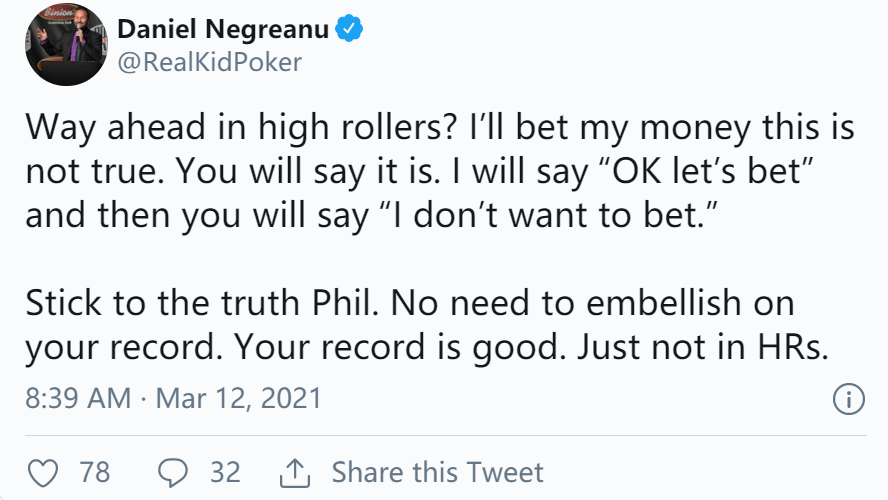Click the 32 replies count
This screenshot has height=500, width=888.
(x=225, y=472)
